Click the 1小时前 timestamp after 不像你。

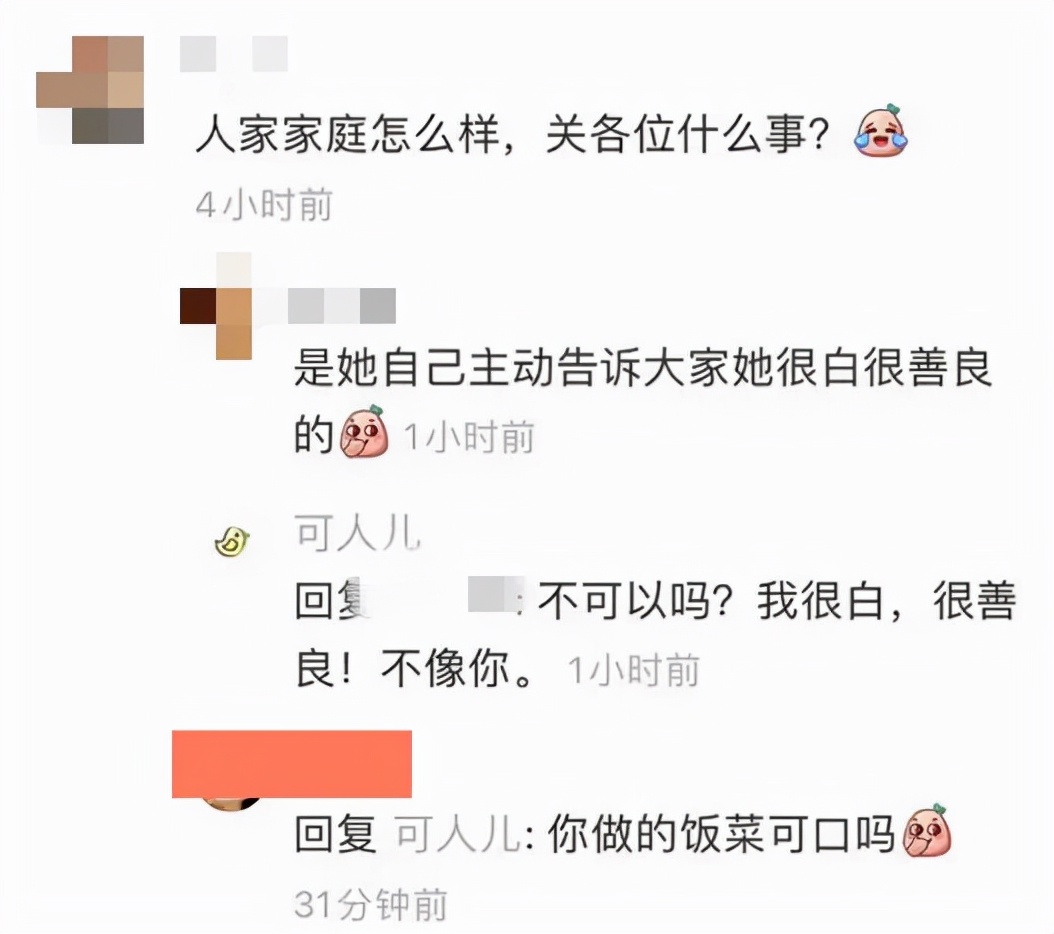click(x=633, y=670)
